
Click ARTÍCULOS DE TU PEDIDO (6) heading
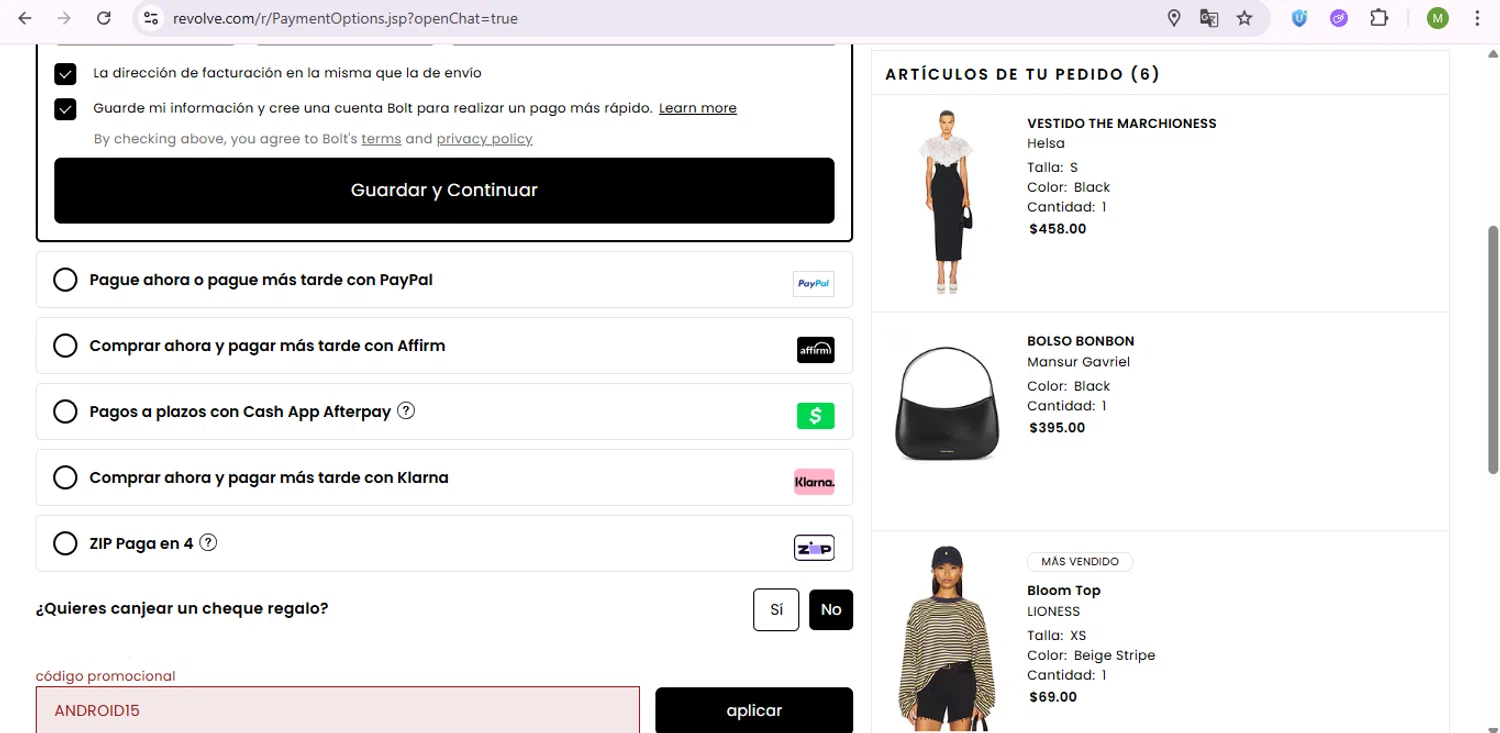[1022, 74]
